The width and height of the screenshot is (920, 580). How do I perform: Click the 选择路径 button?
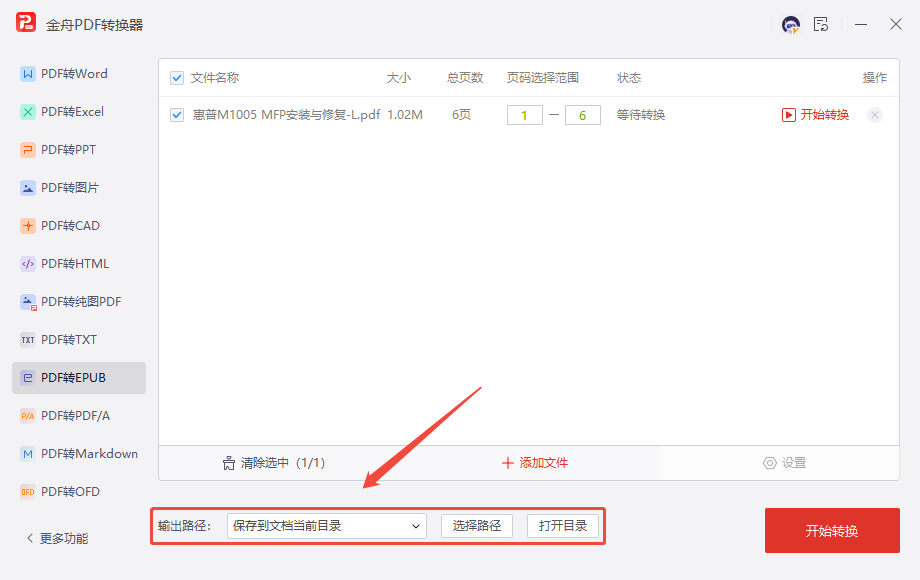point(477,526)
